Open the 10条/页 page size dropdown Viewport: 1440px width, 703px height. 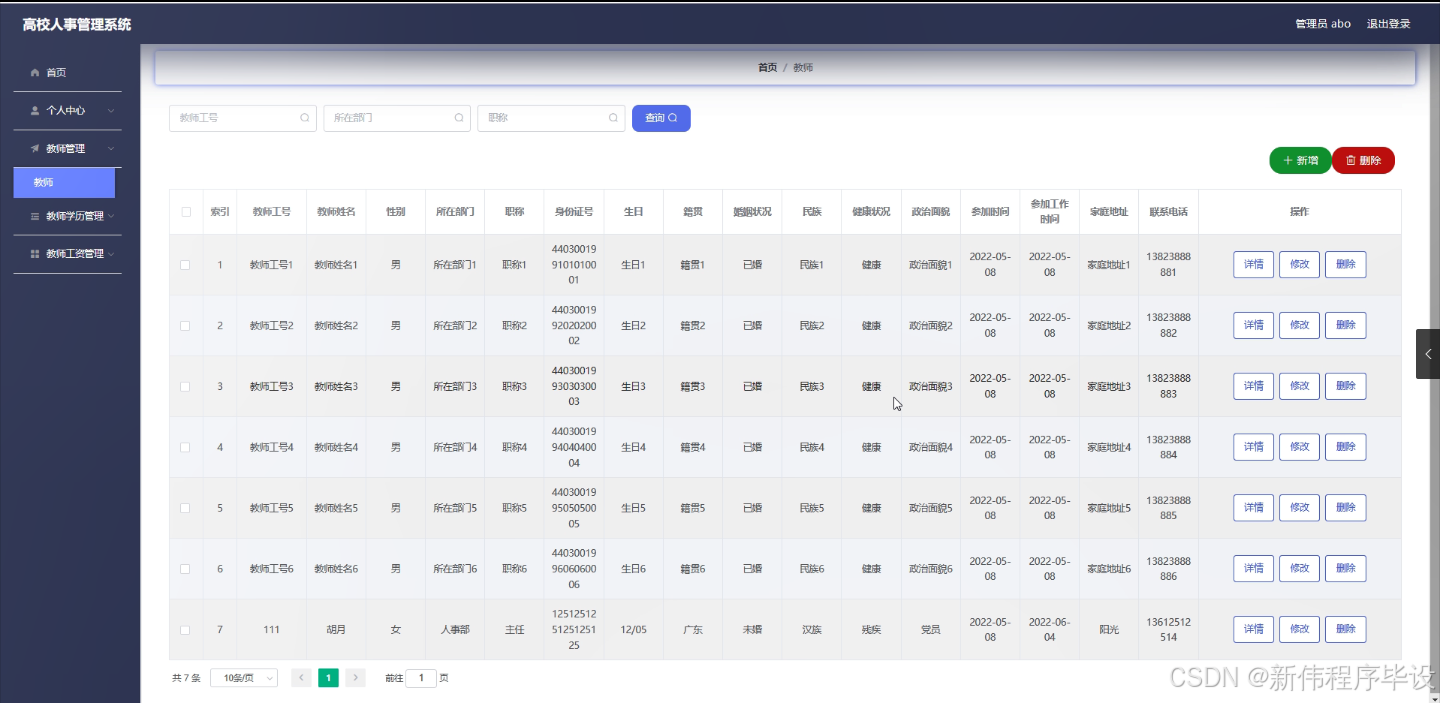click(x=244, y=678)
